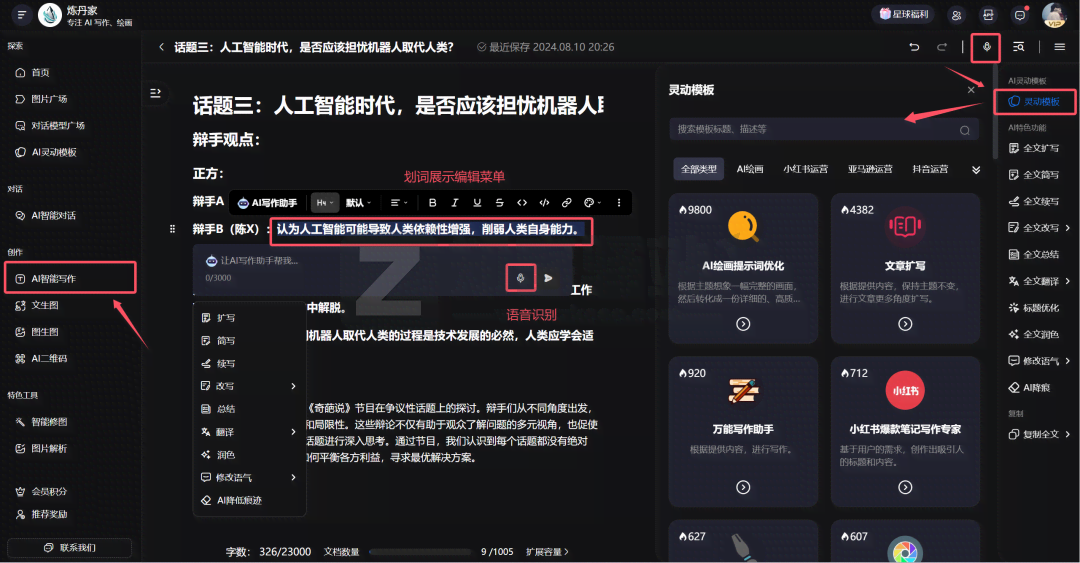
Task: Toggle underline formatting in floating toolbar
Action: click(477, 203)
